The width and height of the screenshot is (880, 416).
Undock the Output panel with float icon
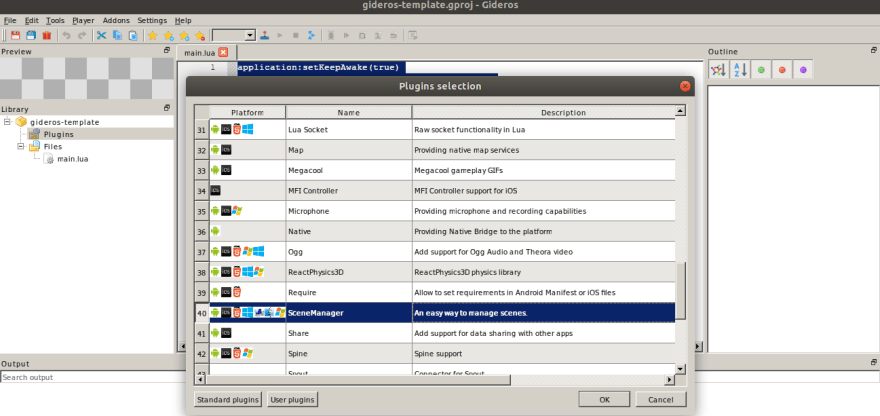874,362
